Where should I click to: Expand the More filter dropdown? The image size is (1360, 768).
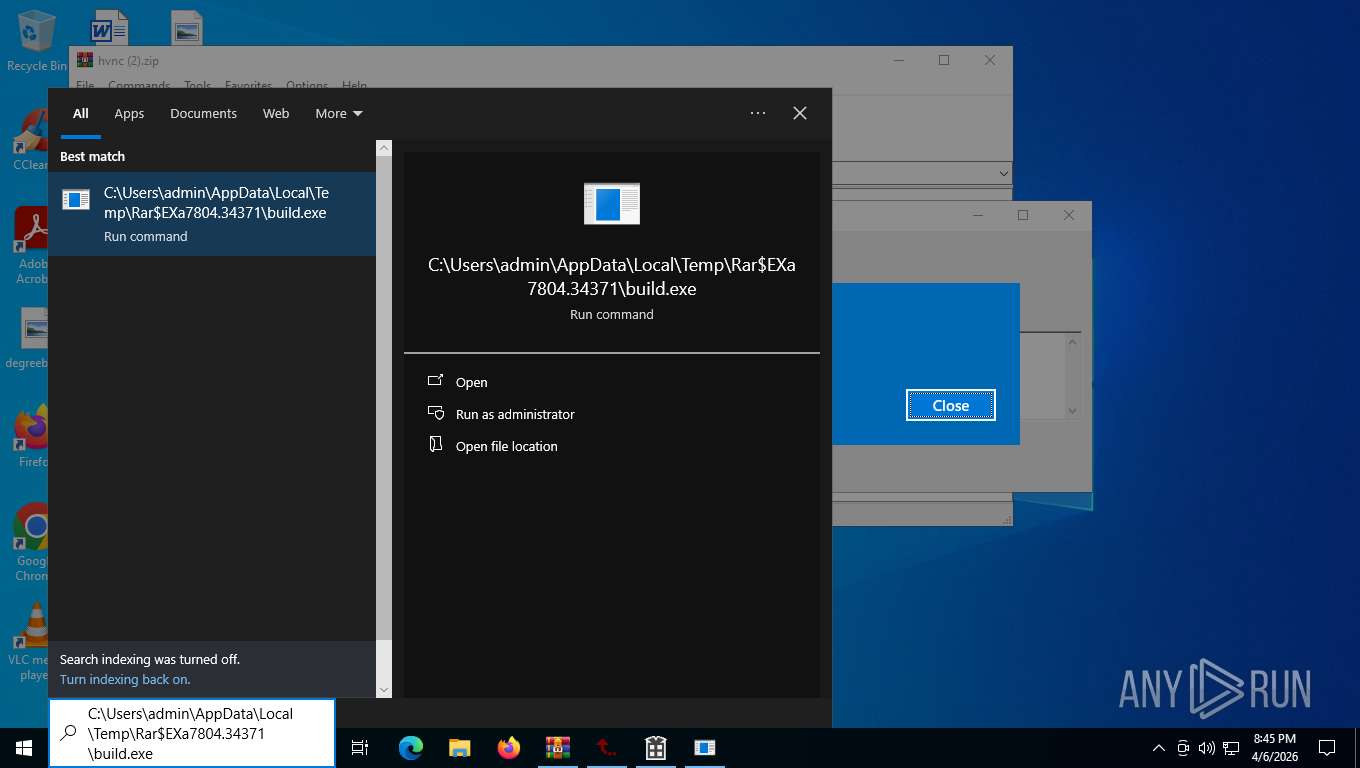[339, 113]
